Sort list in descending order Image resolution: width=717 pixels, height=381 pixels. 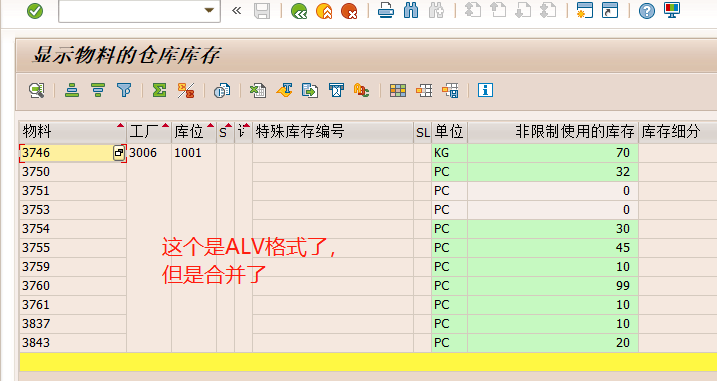click(x=98, y=90)
